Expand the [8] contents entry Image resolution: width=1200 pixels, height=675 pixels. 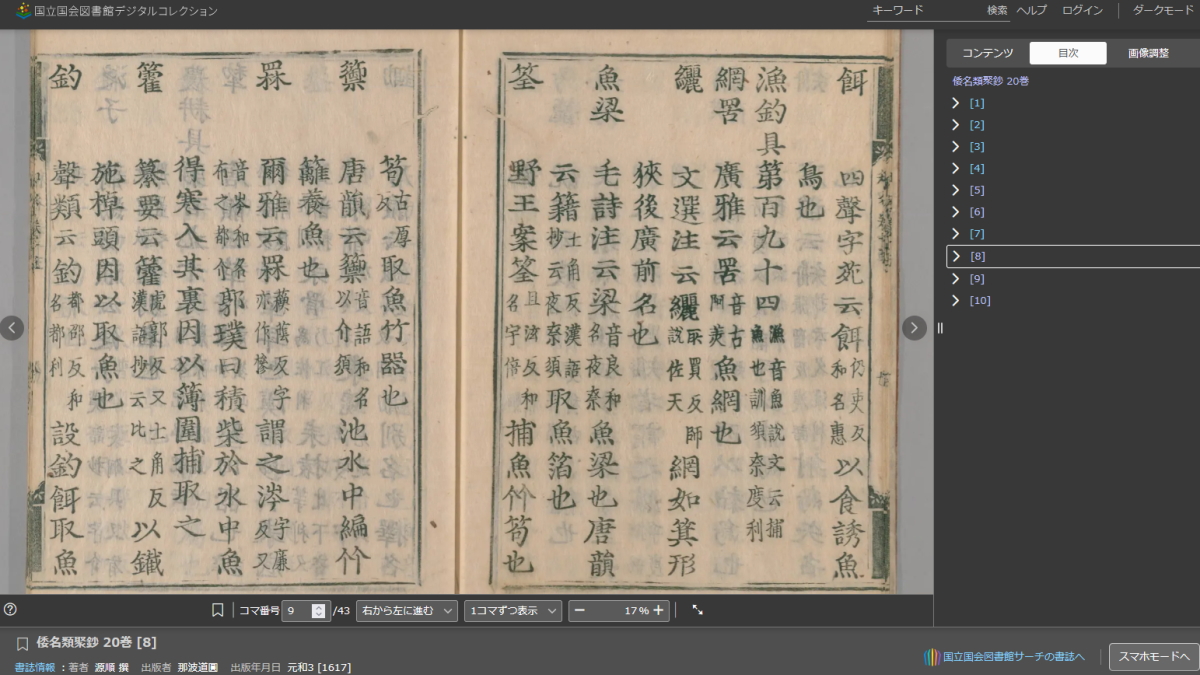tap(956, 256)
